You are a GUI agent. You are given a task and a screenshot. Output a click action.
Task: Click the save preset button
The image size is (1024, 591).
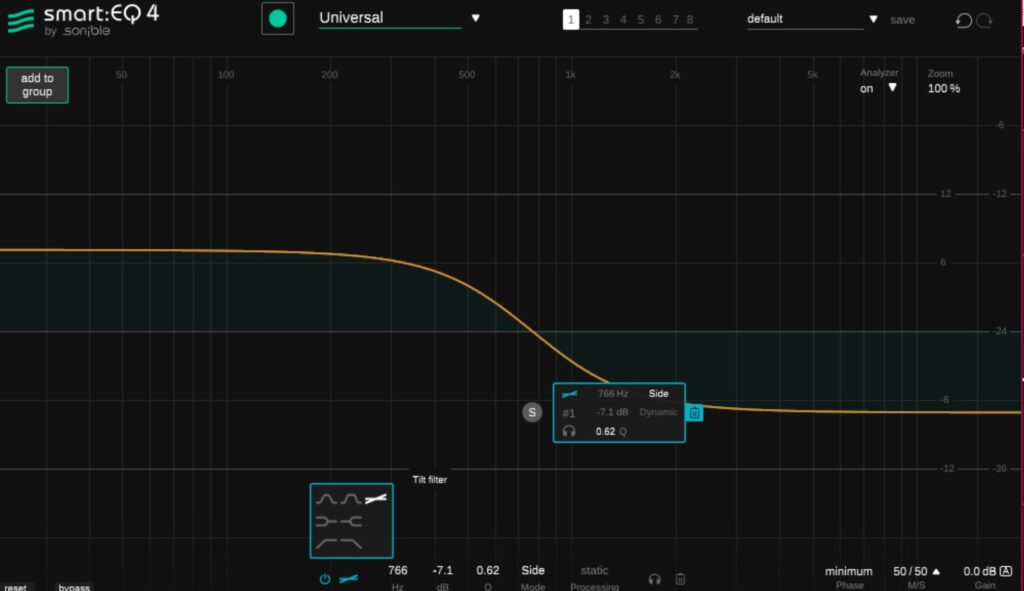tap(902, 20)
